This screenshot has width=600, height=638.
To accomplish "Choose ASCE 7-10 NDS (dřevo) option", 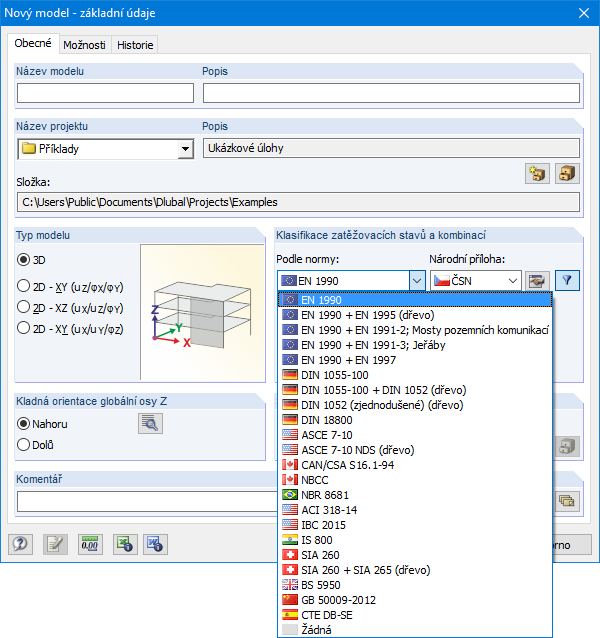I will (415, 450).
